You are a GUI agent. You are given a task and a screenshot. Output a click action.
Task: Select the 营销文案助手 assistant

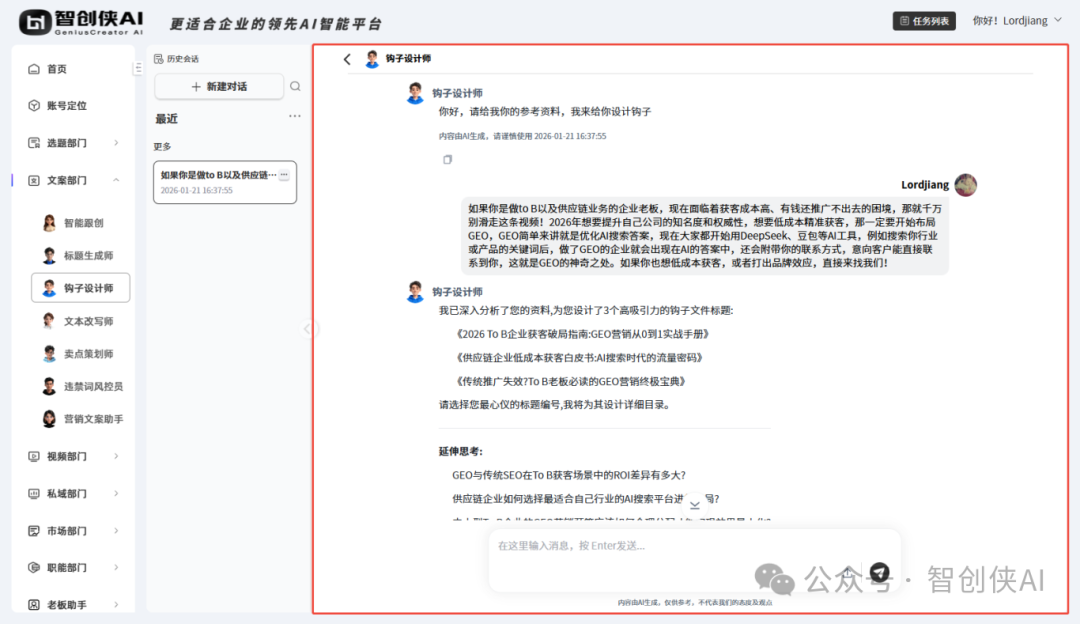(x=81, y=419)
